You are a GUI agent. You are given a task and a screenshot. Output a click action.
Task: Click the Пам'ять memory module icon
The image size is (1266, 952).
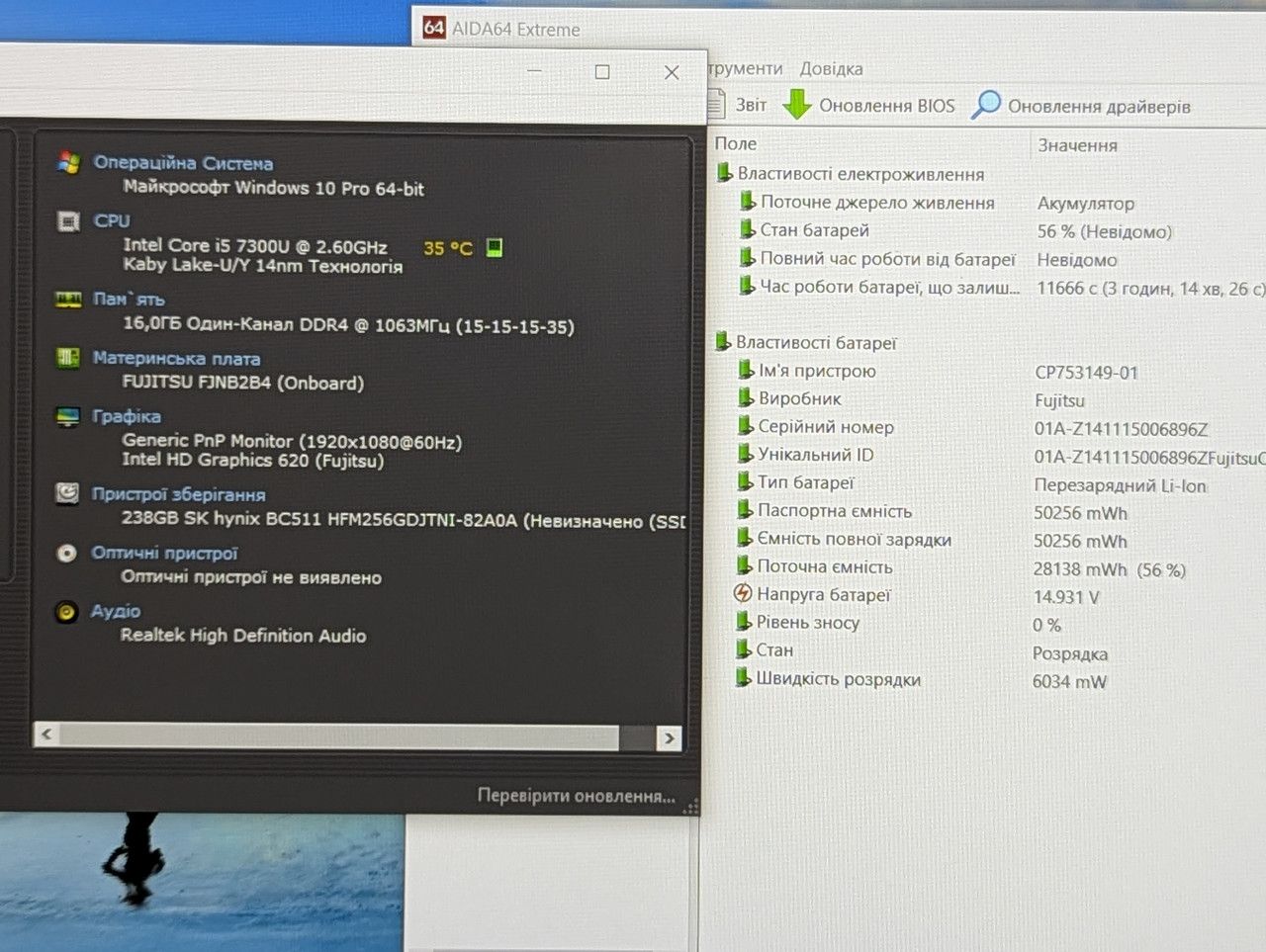pos(68,300)
